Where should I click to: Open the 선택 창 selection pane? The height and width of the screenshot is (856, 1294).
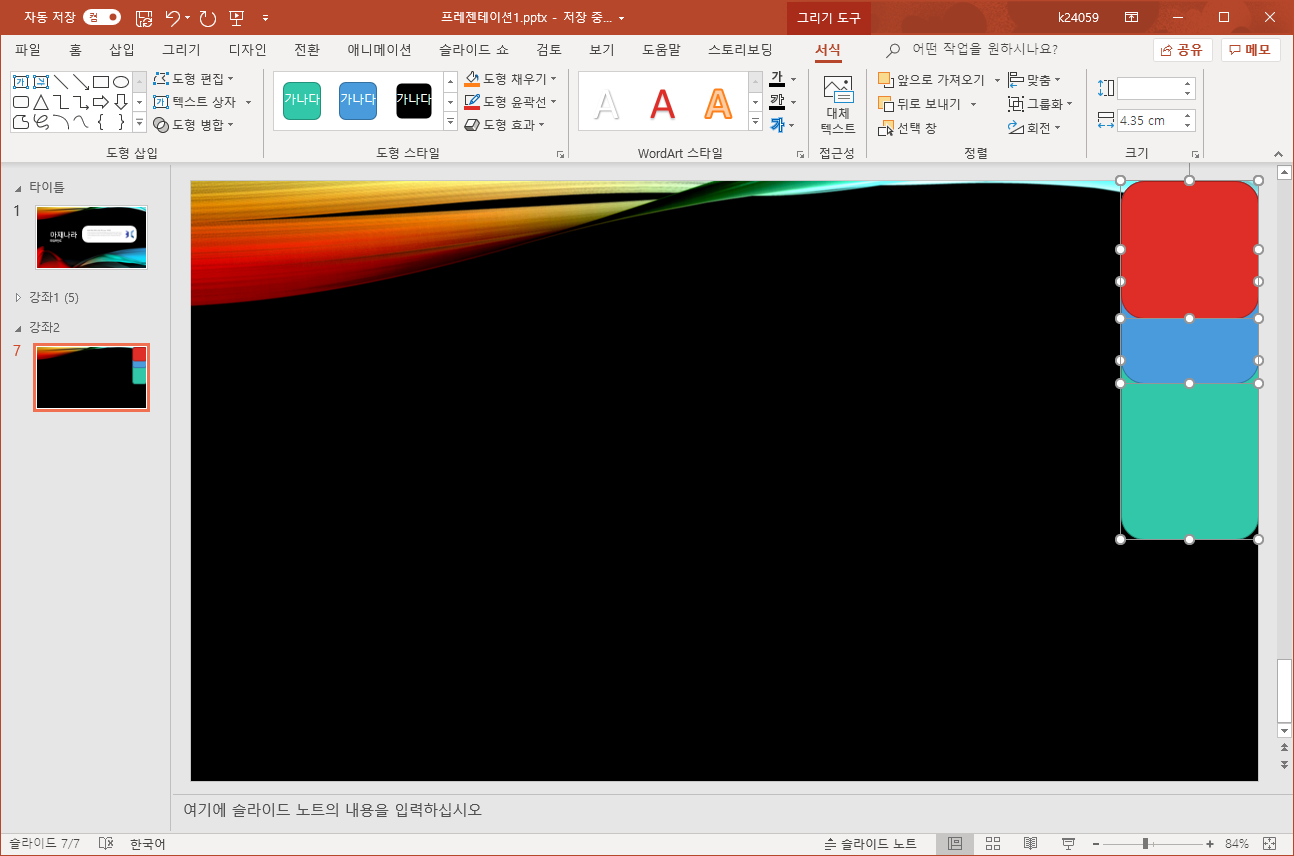coord(907,128)
